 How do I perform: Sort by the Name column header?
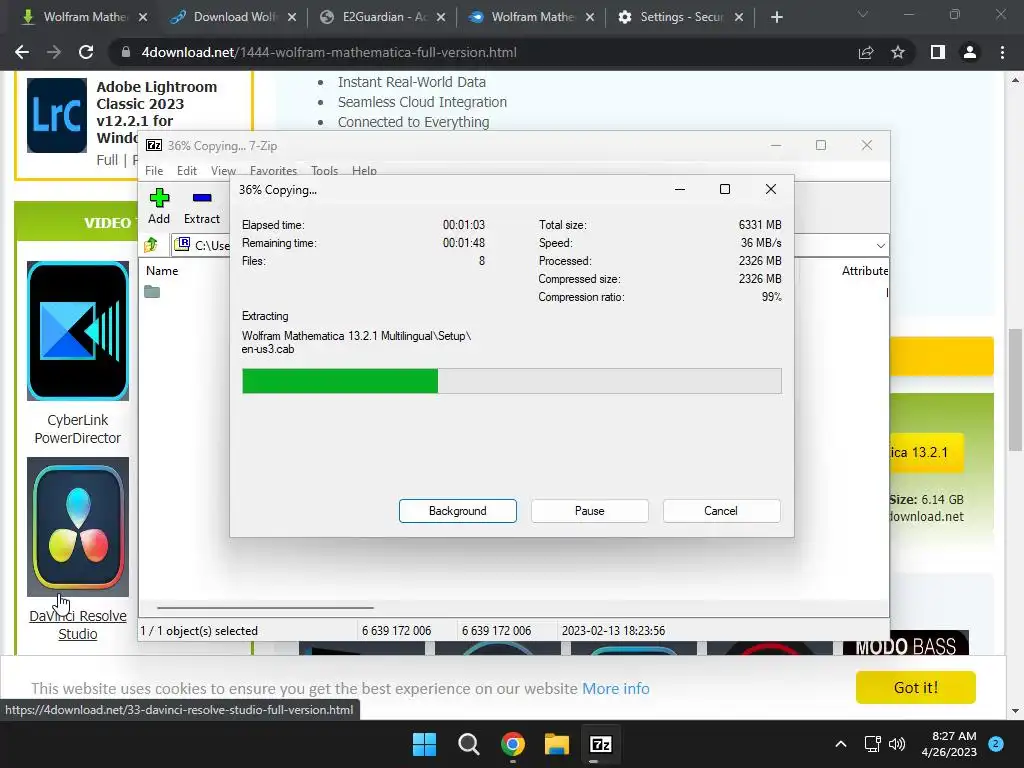(x=162, y=270)
